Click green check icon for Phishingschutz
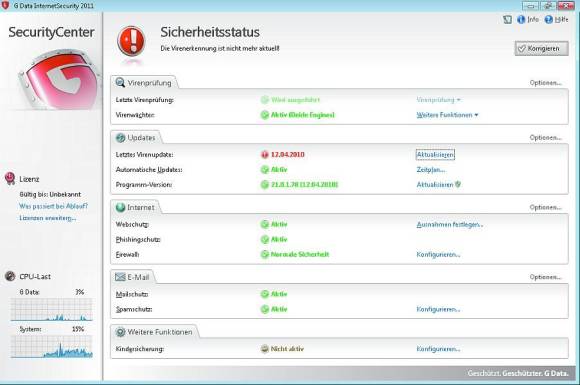 (x=264, y=240)
